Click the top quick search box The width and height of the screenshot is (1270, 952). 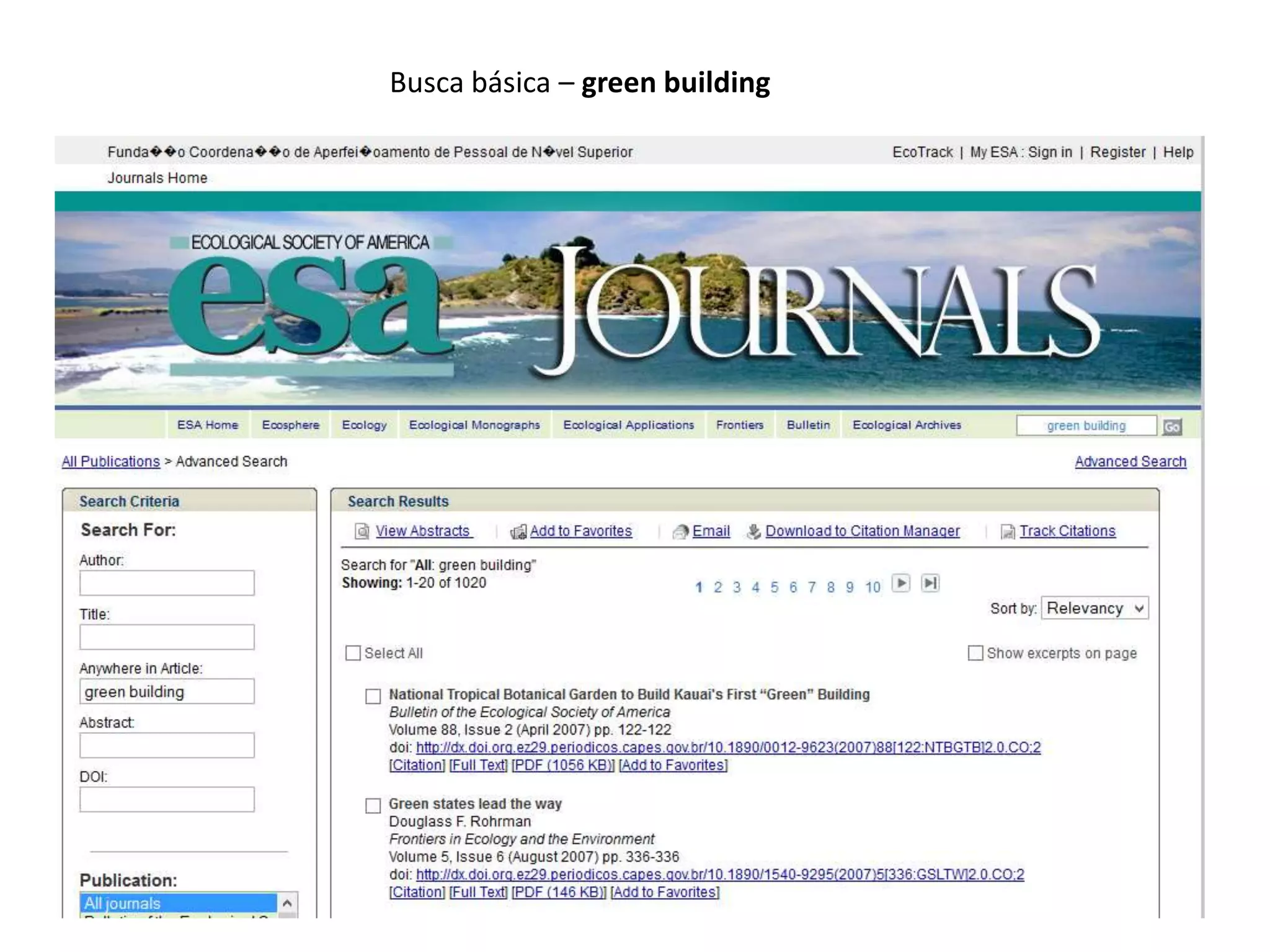pos(1086,426)
